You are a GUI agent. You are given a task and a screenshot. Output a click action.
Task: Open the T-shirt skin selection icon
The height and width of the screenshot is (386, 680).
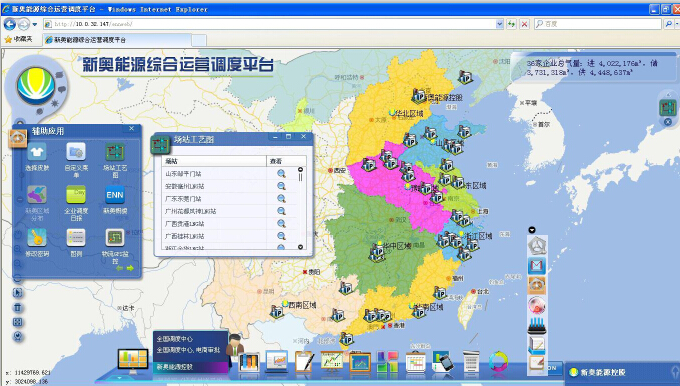tap(37, 152)
